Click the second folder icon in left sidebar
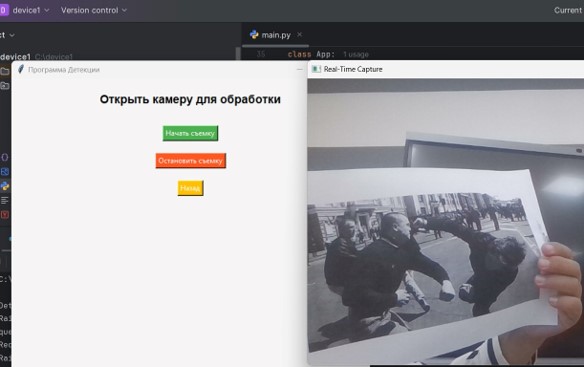584x367 pixels. tap(4, 86)
